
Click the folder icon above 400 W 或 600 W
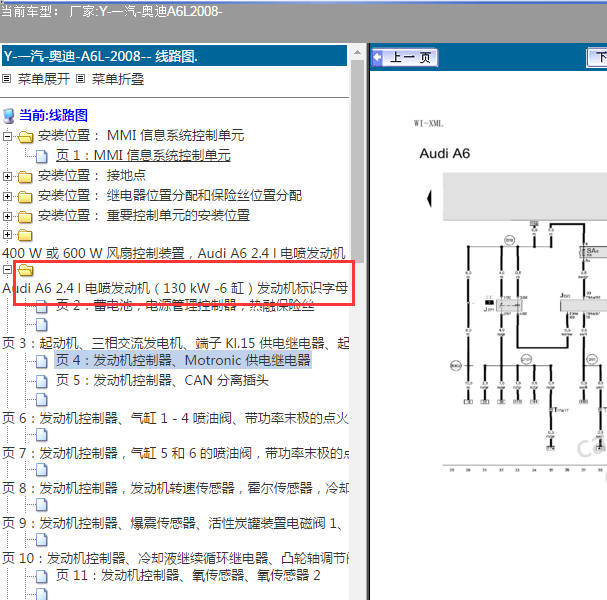[25, 235]
